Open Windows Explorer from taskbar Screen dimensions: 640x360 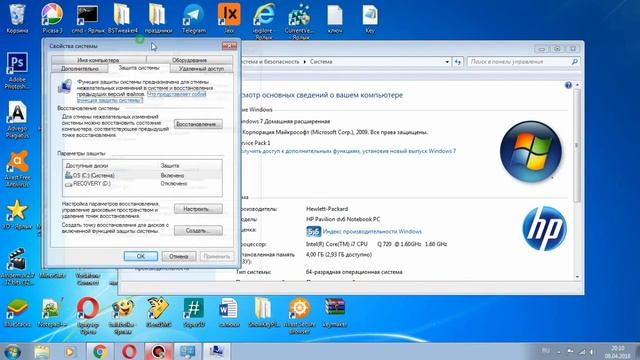42,351
